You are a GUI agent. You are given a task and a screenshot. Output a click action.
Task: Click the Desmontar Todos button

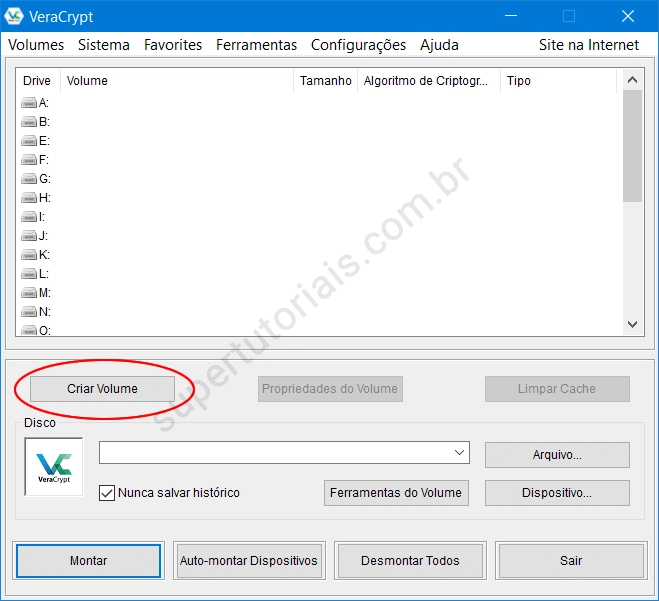(410, 561)
